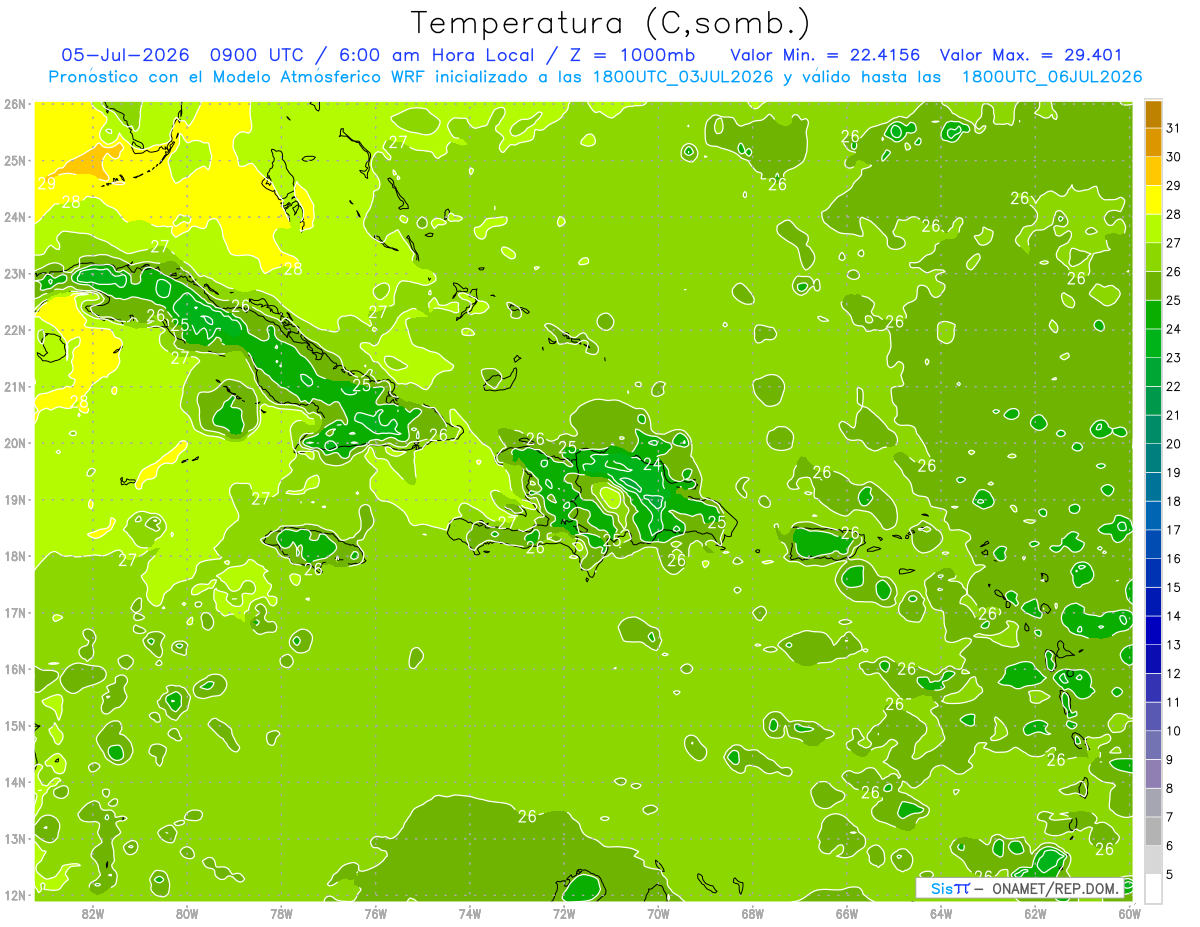Select the gray legend swatch between 6 and 7
This screenshot has height=927, width=1200.
pos(1153,831)
